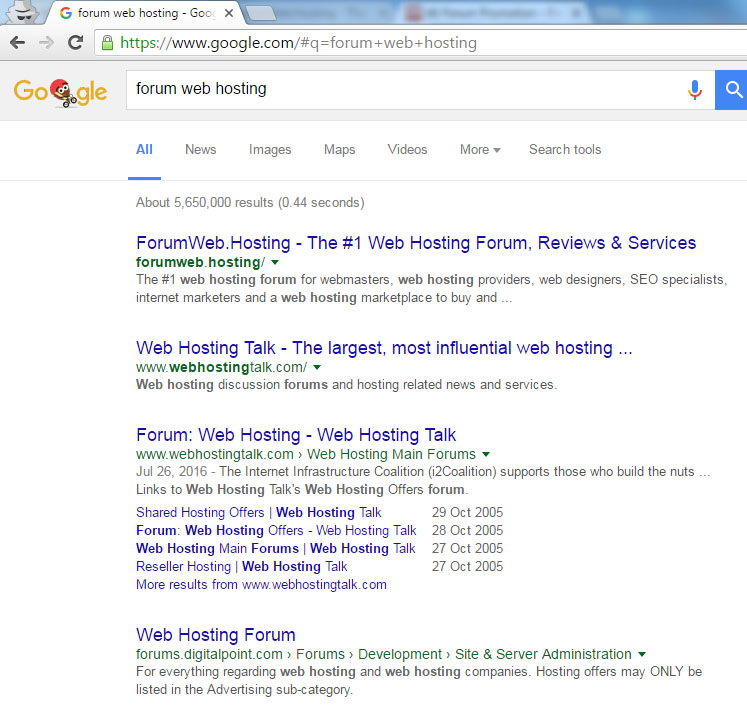Click the browser forward arrow
747x720 pixels.
(x=46, y=43)
